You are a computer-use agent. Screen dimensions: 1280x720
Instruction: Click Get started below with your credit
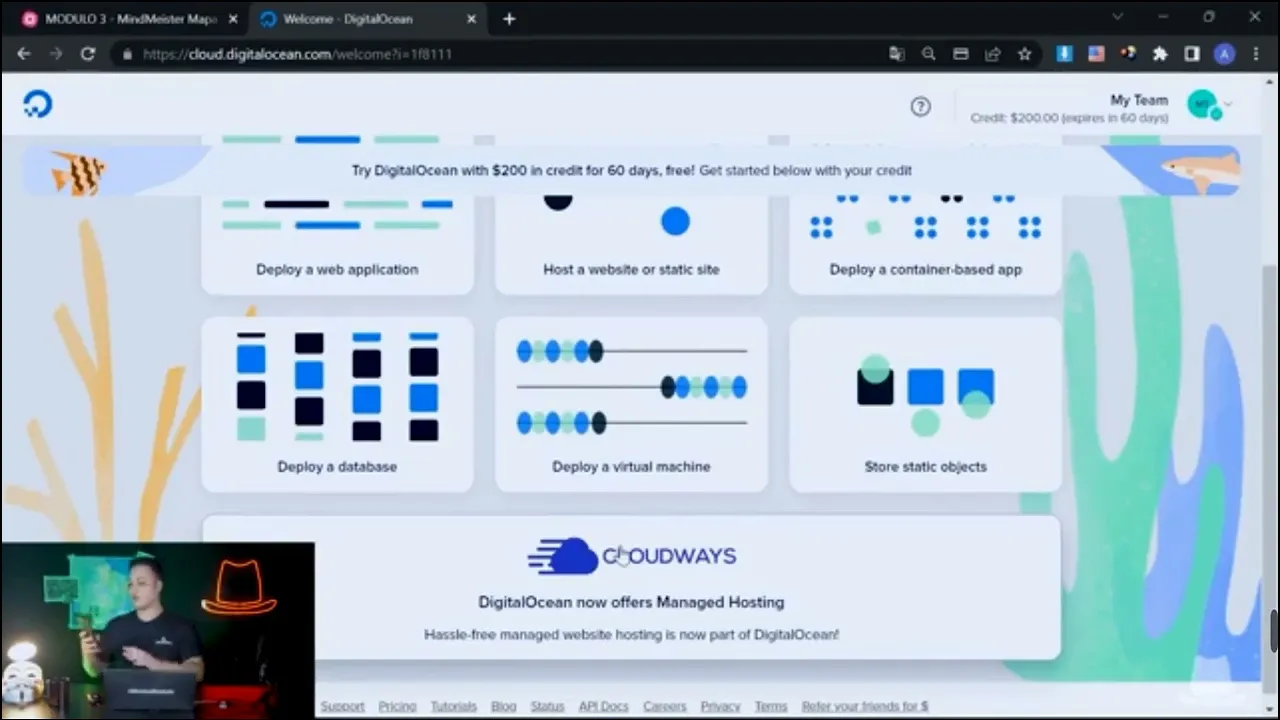coord(805,170)
